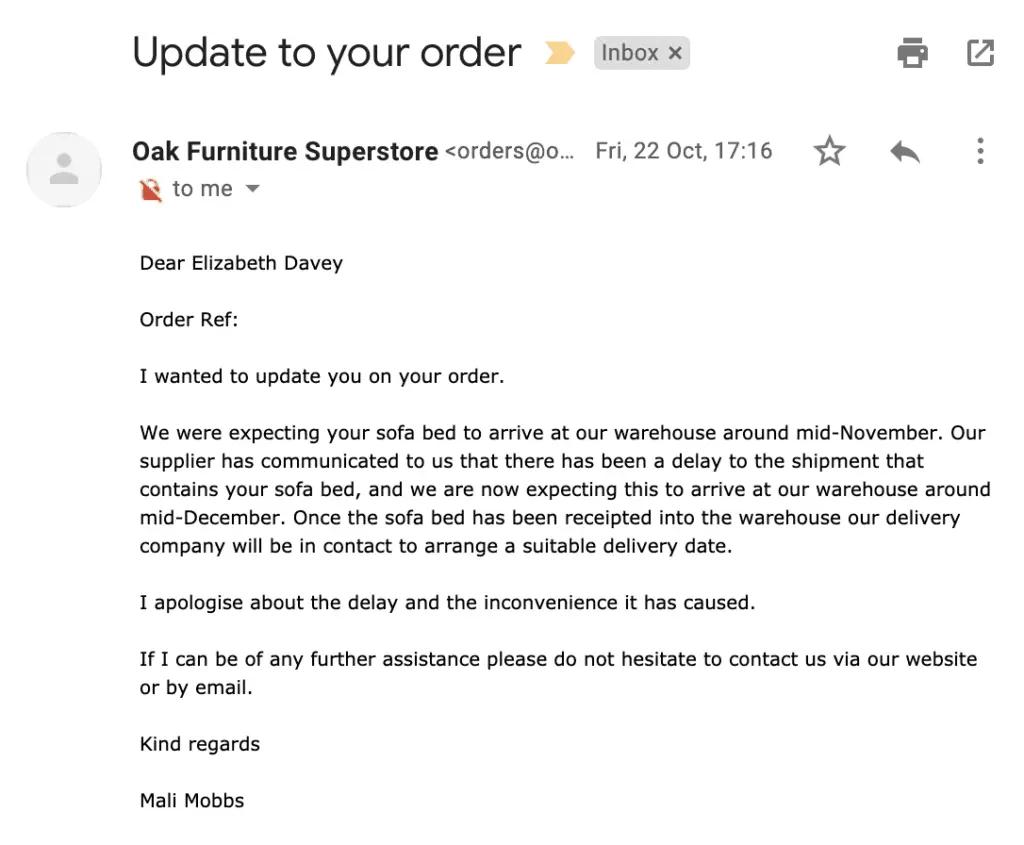Click the sender's profile avatar
Image resolution: width=1024 pixels, height=845 pixels.
64,170
